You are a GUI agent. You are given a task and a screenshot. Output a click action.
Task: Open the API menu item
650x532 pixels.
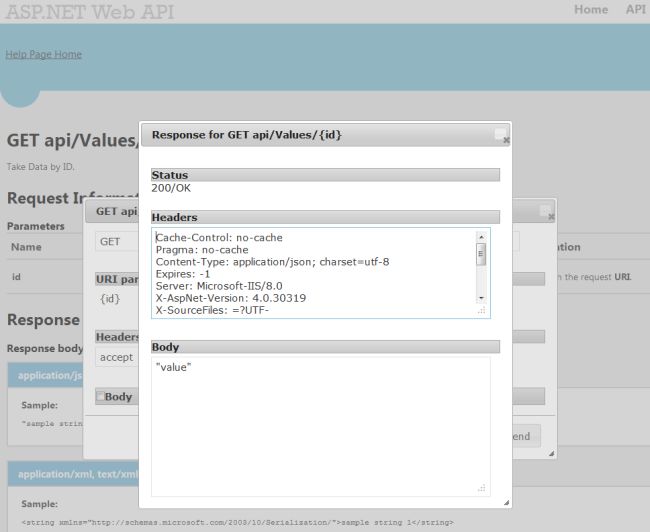(635, 10)
